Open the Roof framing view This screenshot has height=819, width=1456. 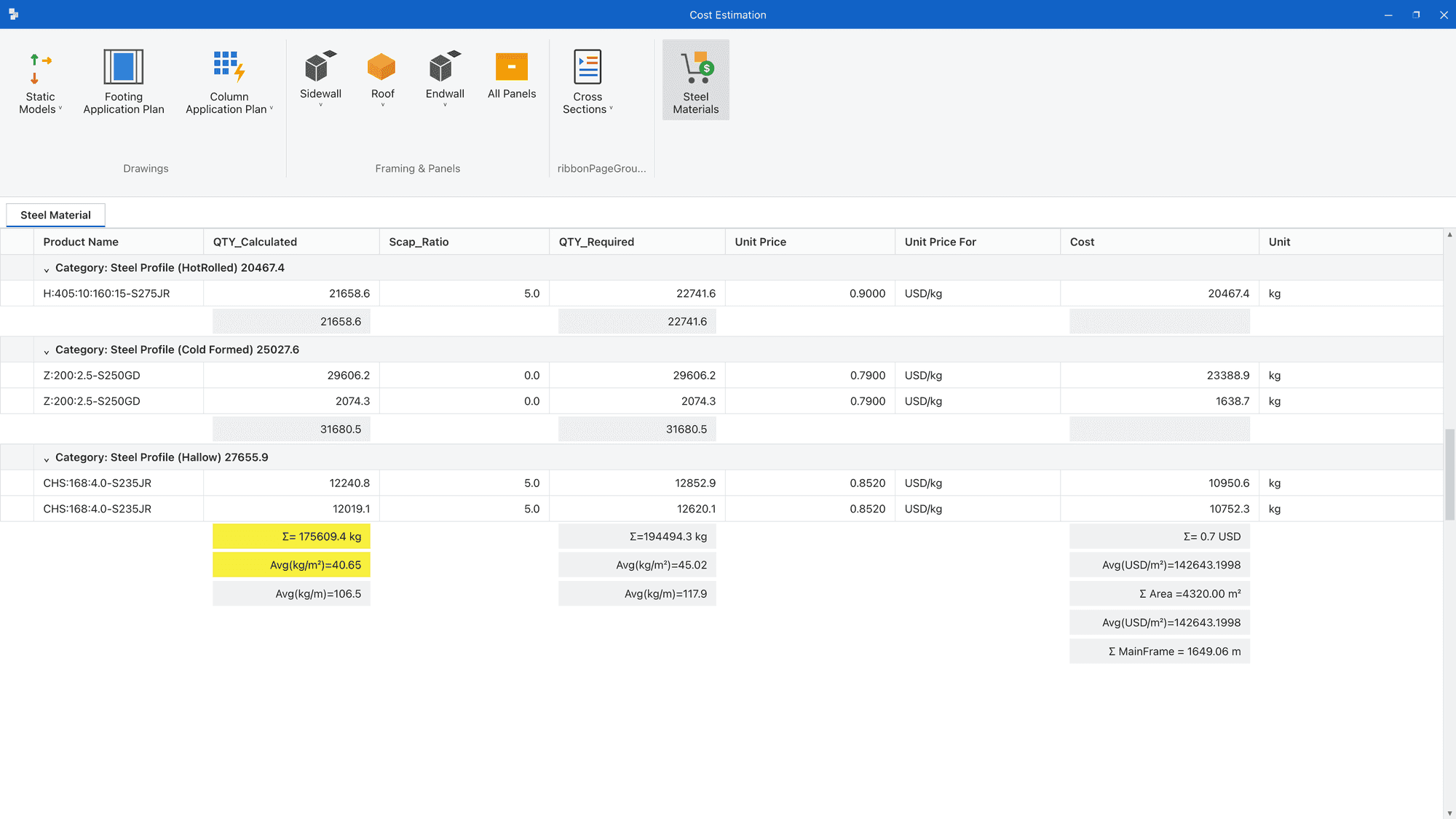[x=382, y=79]
